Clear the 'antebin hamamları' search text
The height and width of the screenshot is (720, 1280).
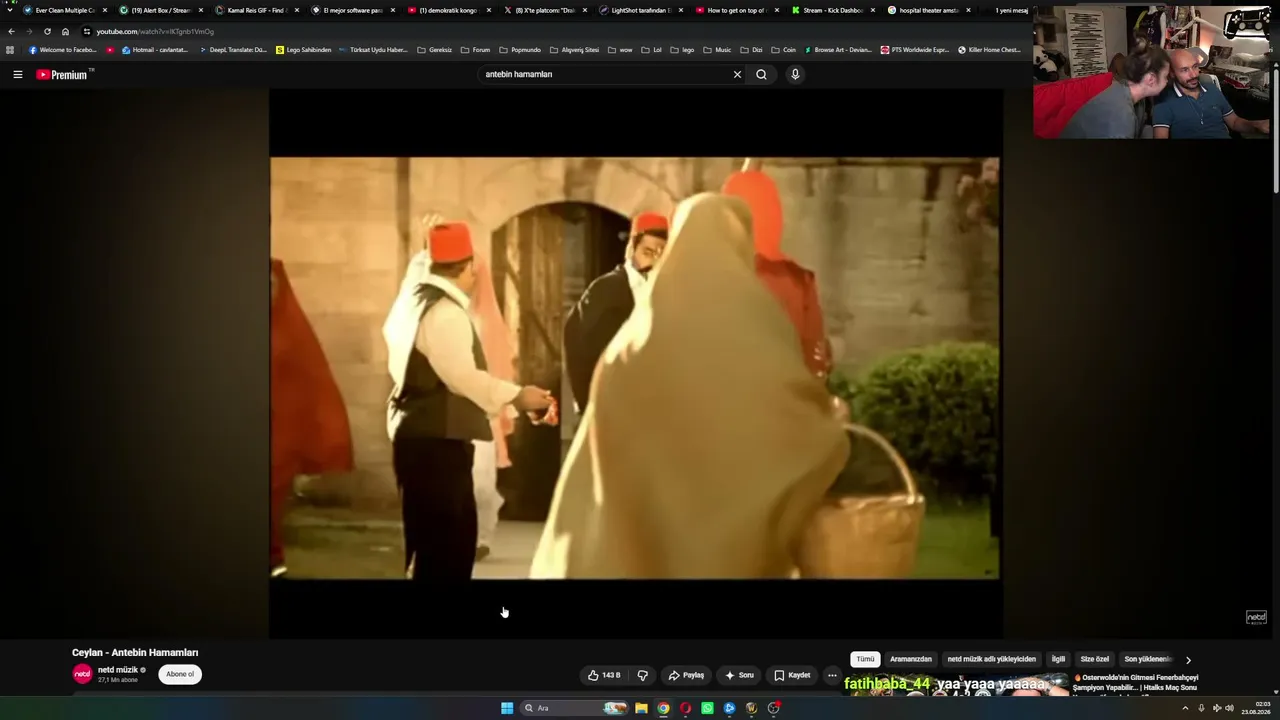click(x=737, y=74)
